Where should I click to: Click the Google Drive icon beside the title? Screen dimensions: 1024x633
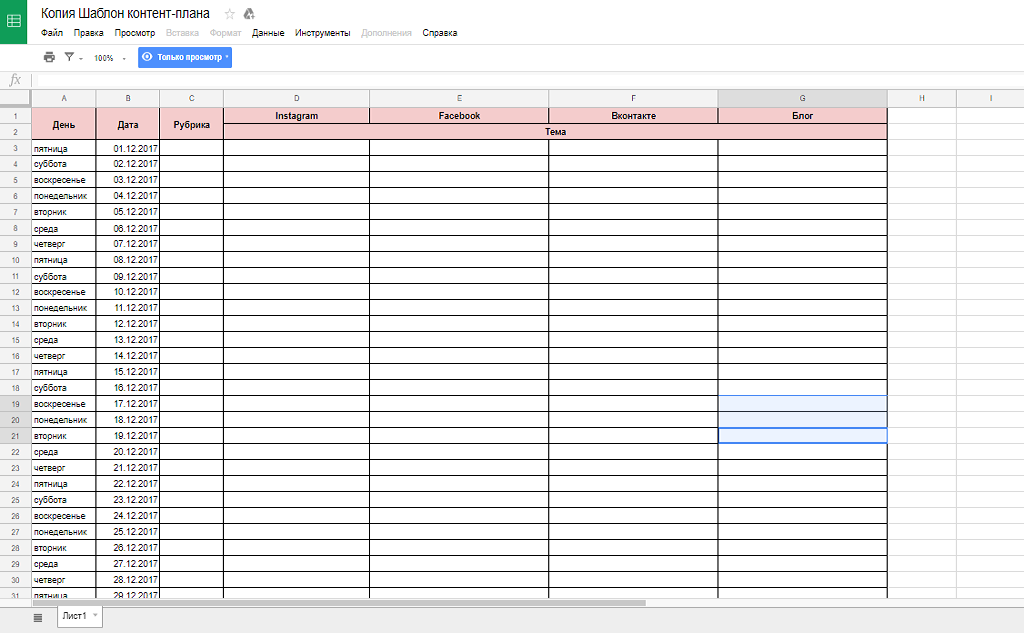click(x=249, y=14)
